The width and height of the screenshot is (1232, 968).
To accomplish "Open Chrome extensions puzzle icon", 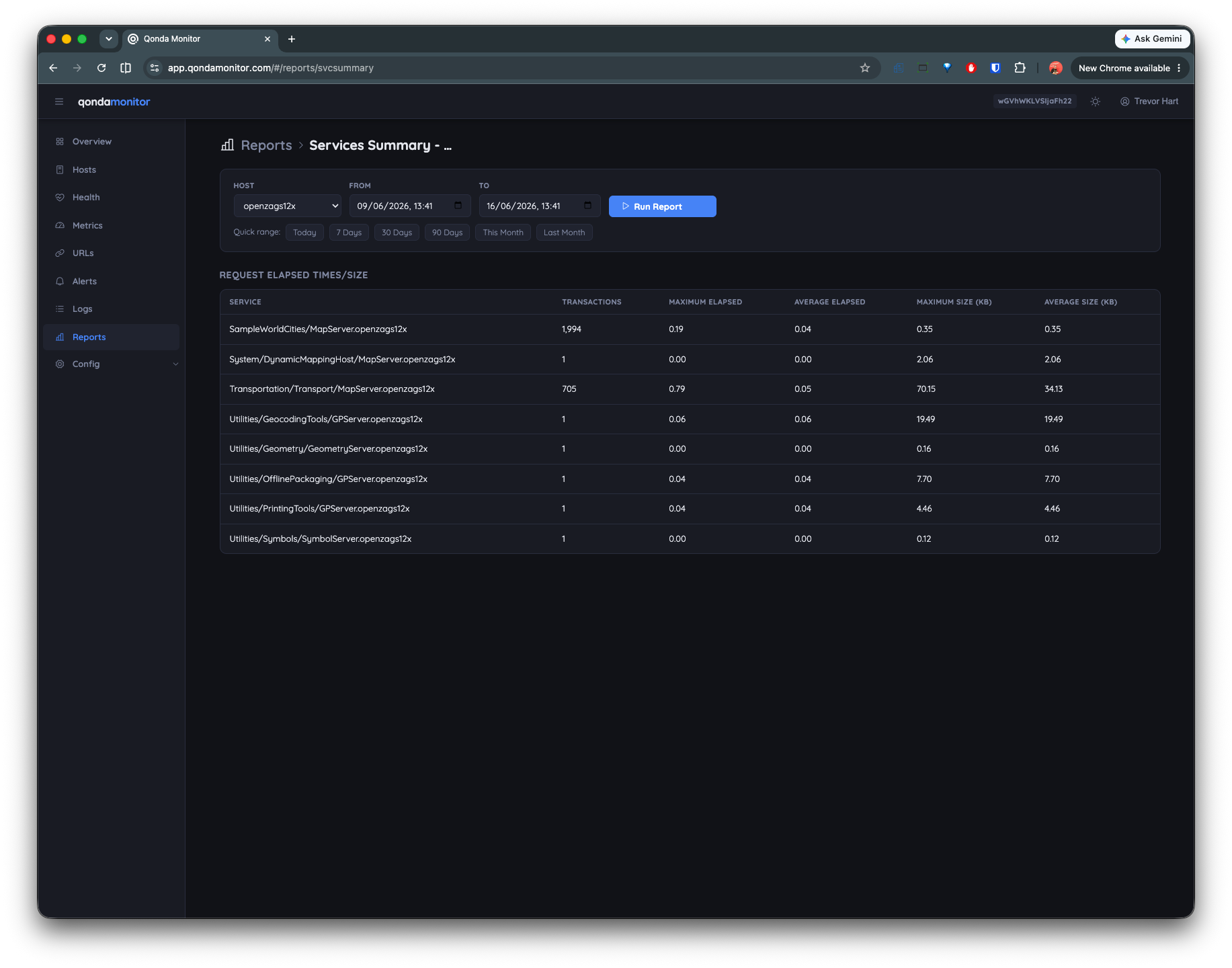I will tap(1020, 68).
